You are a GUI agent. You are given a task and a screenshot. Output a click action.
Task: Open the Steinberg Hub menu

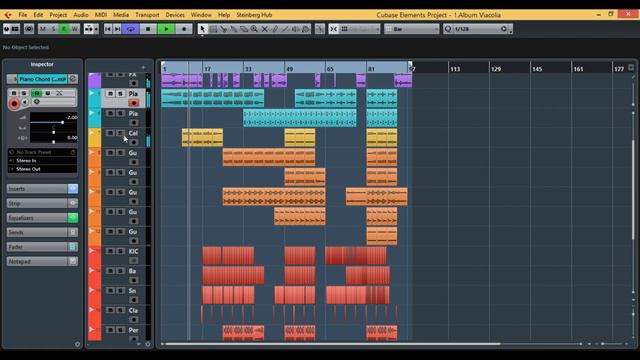(x=254, y=15)
